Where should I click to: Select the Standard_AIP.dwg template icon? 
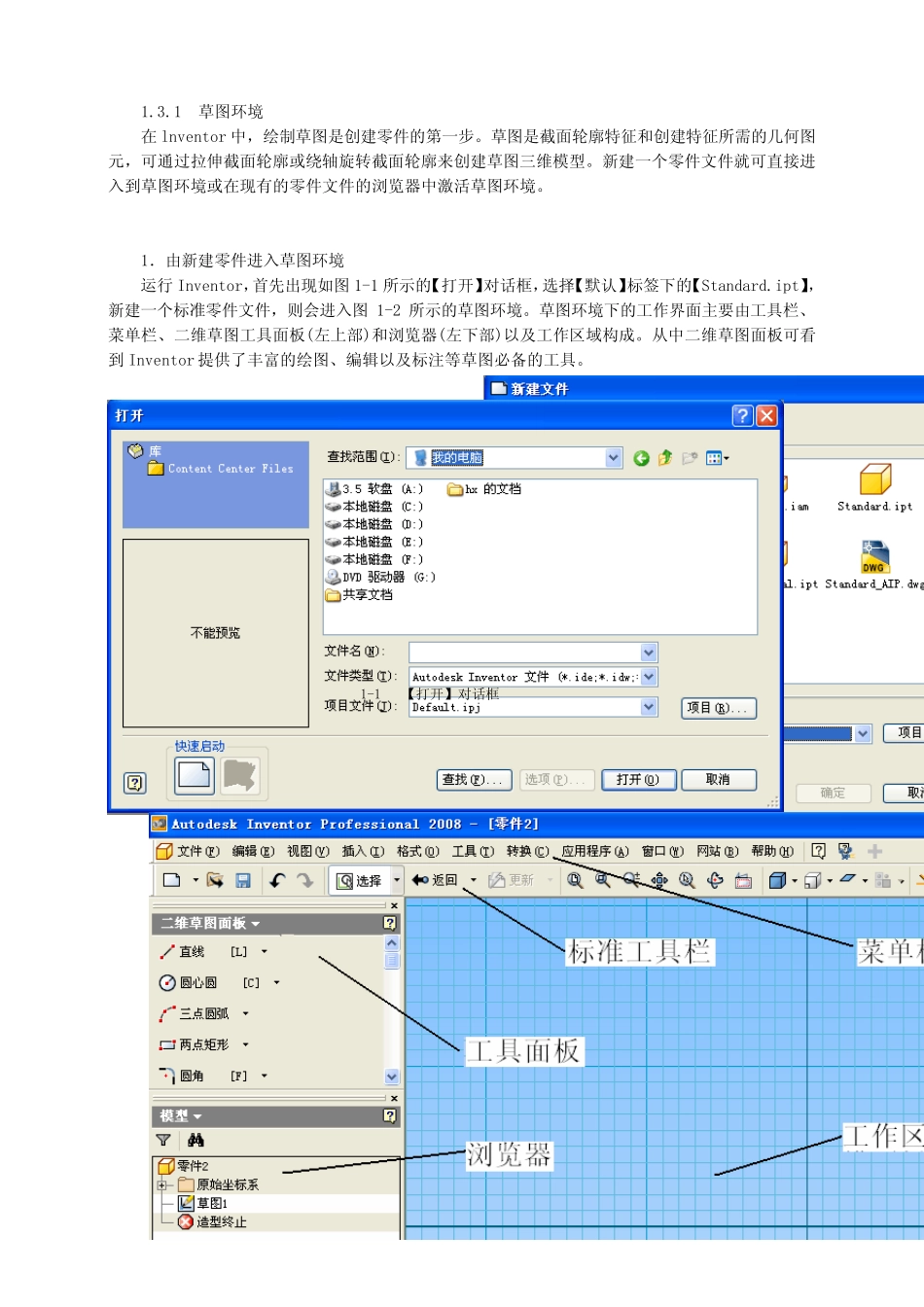tap(874, 558)
